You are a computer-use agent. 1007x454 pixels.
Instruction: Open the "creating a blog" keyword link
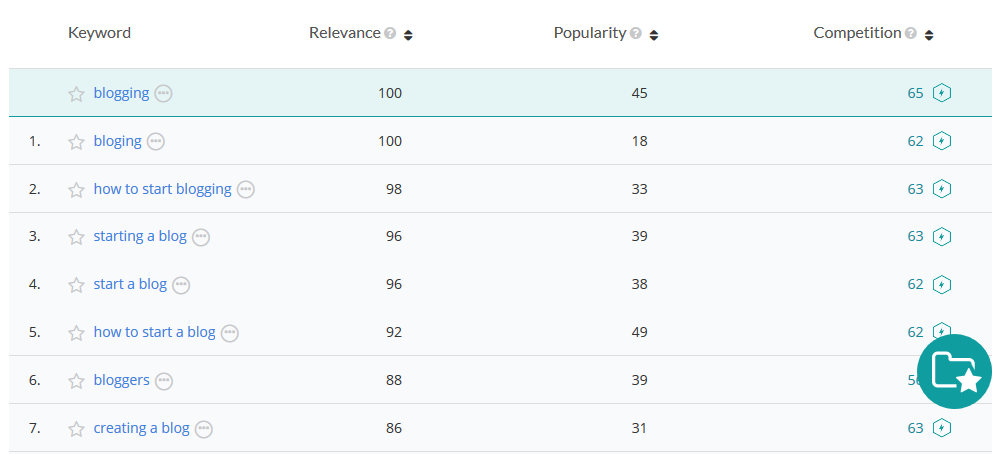pyautogui.click(x=141, y=428)
